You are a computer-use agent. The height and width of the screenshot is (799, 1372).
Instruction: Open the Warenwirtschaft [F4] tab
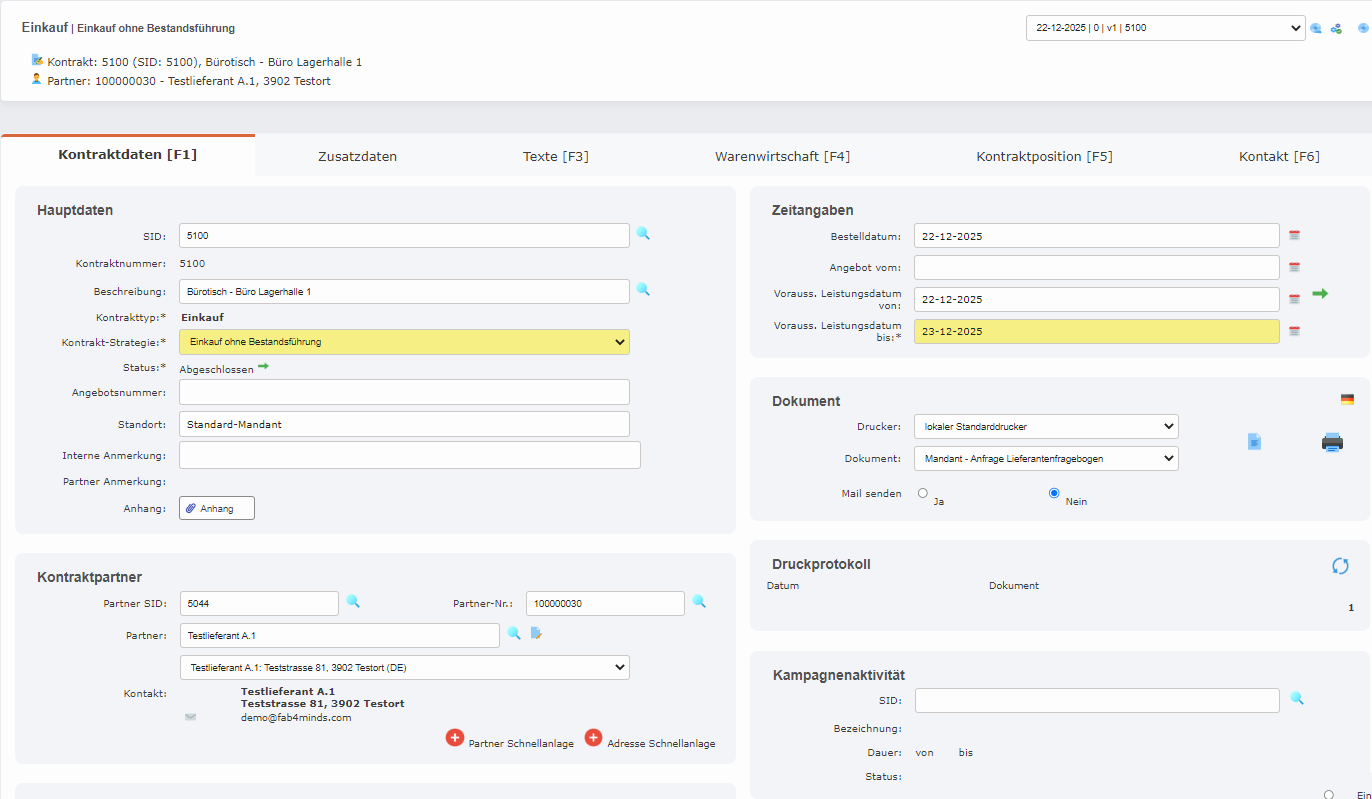tap(782, 157)
